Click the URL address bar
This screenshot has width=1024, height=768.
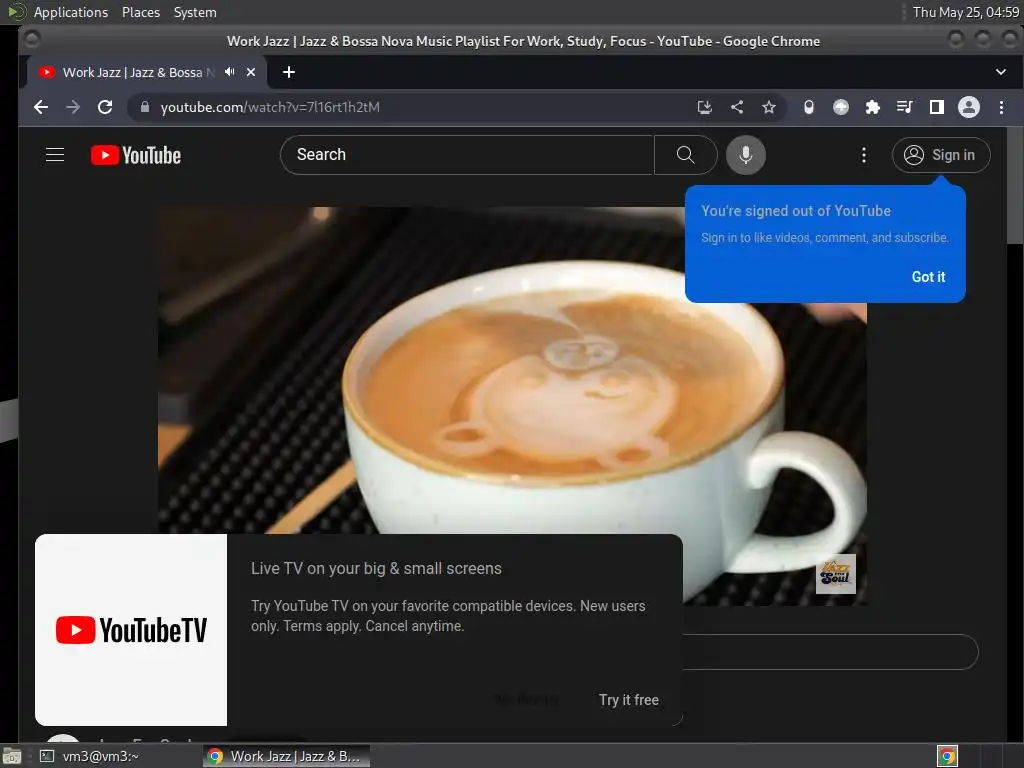[418, 107]
